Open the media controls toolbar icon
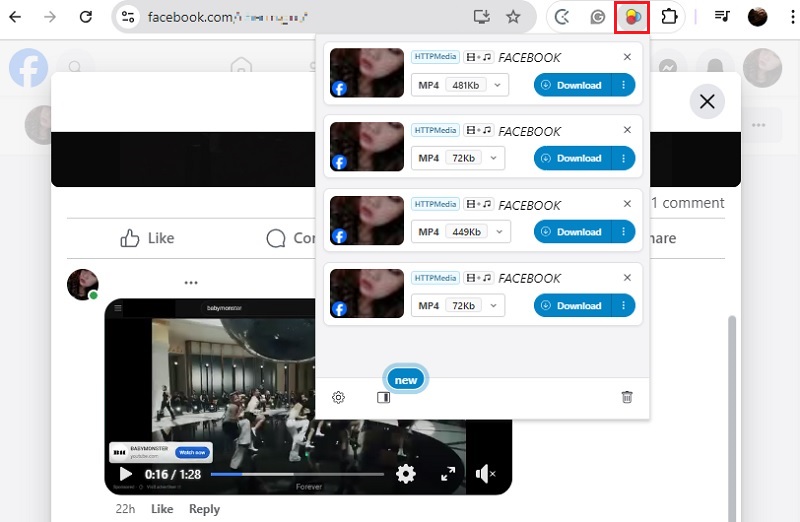 (x=722, y=17)
